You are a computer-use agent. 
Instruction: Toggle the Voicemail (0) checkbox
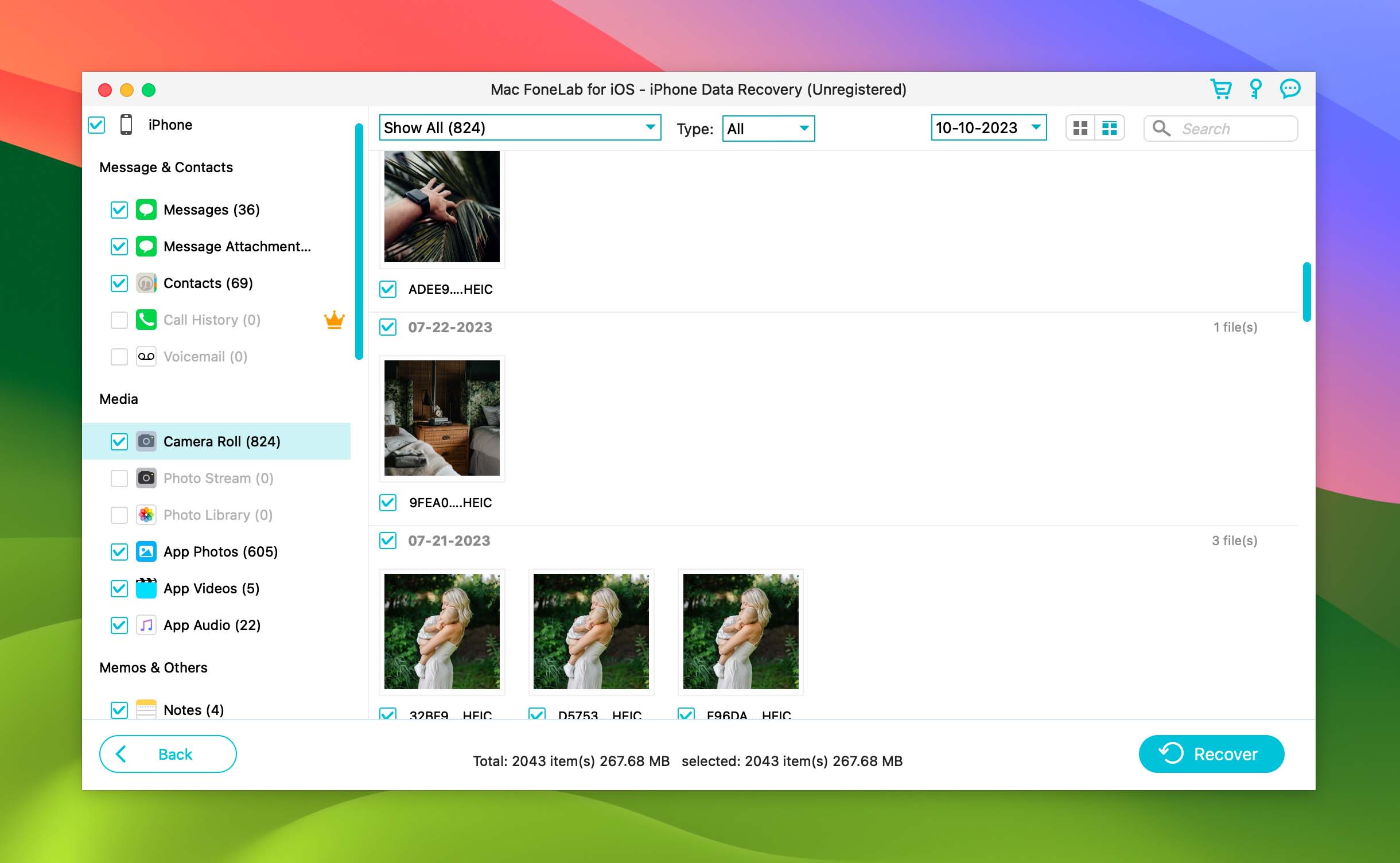pos(119,356)
